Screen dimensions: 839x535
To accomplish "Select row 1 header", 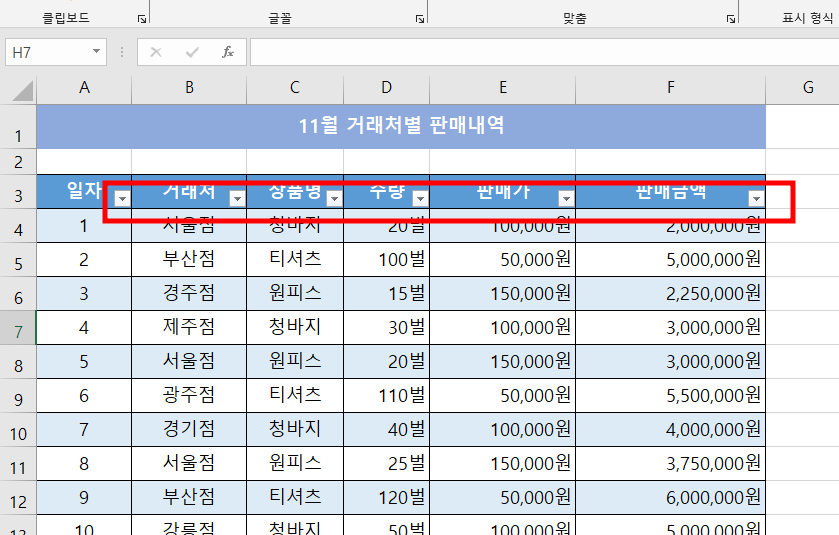I will tap(18, 127).
